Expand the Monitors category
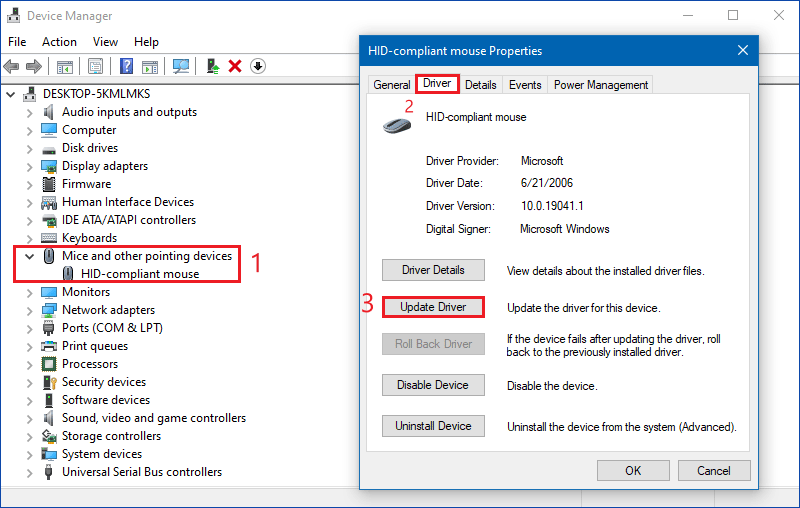The width and height of the screenshot is (800, 508). [30, 293]
